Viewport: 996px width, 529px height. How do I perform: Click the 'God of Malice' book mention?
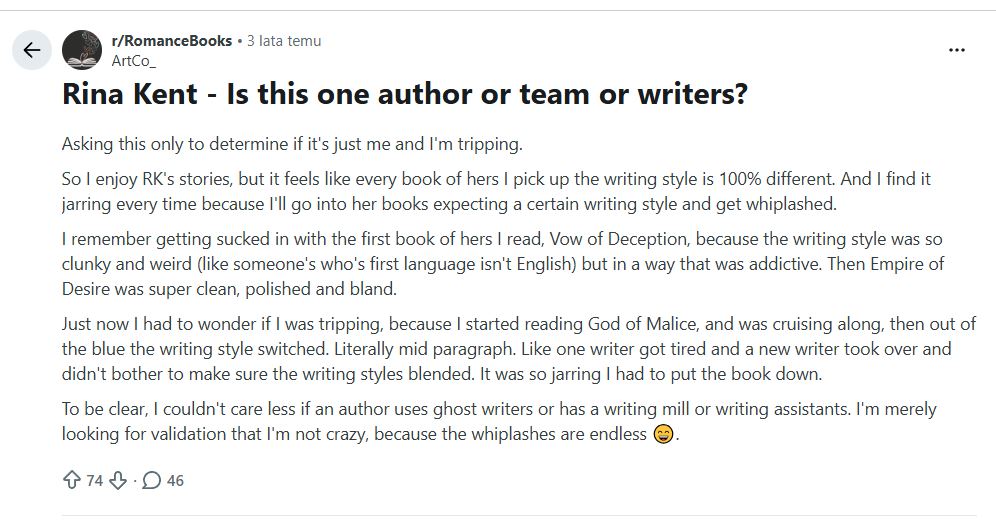(x=642, y=324)
